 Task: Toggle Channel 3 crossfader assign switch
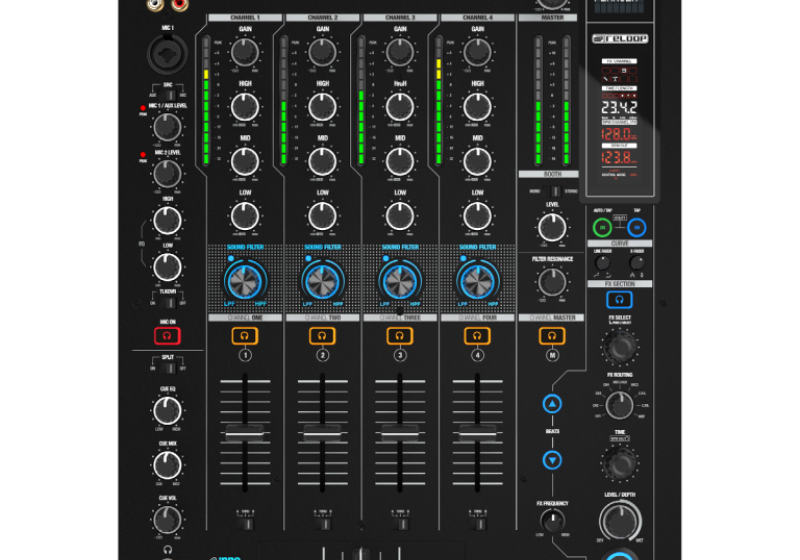(401, 522)
